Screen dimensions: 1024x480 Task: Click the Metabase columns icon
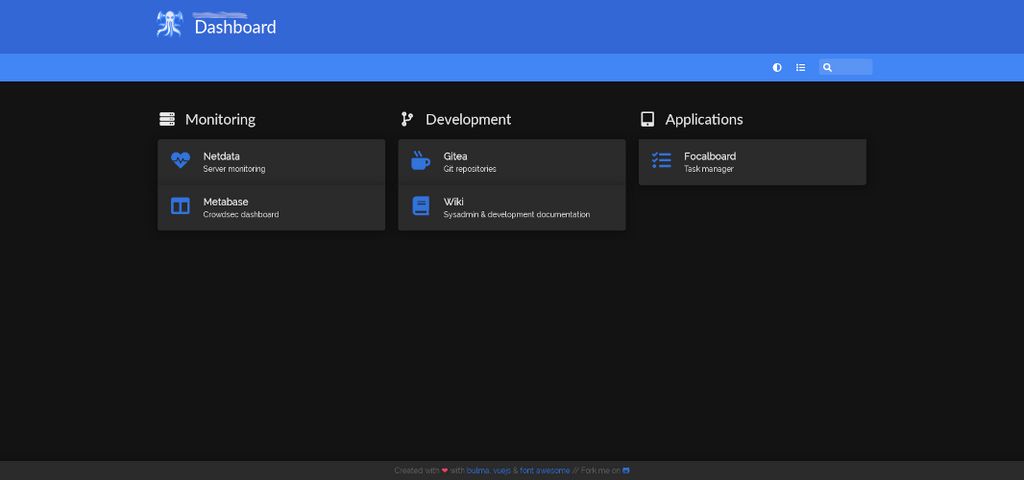click(x=180, y=207)
